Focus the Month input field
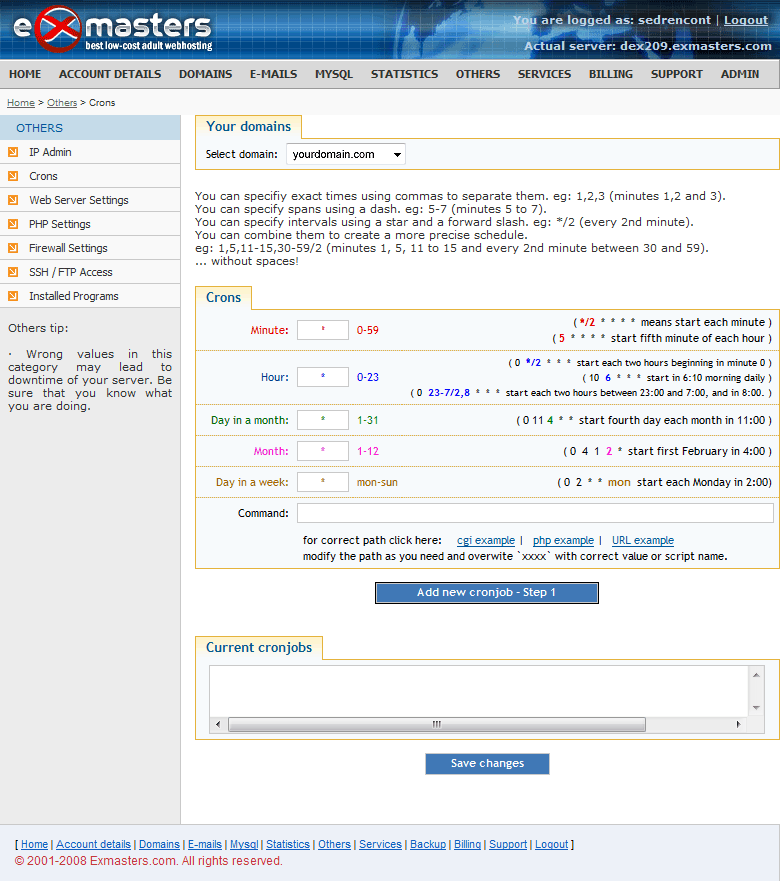The height and width of the screenshot is (881, 780). (x=323, y=451)
